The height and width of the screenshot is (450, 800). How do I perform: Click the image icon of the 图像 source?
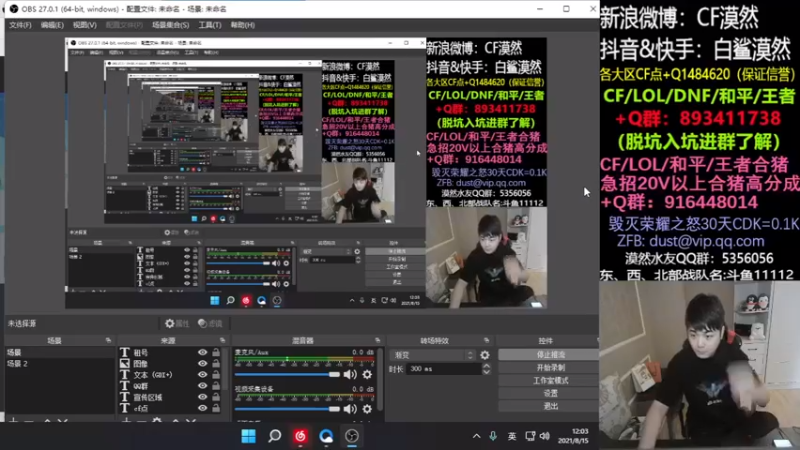(x=125, y=363)
